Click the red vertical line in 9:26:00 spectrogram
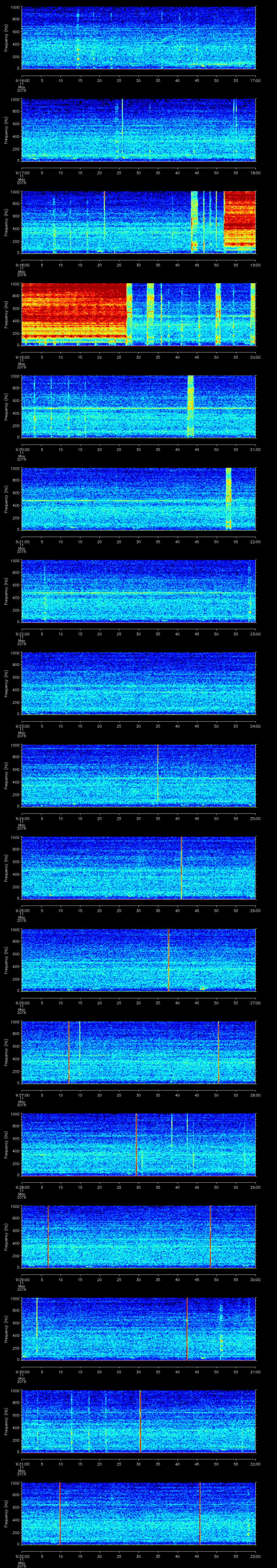 coord(168,960)
